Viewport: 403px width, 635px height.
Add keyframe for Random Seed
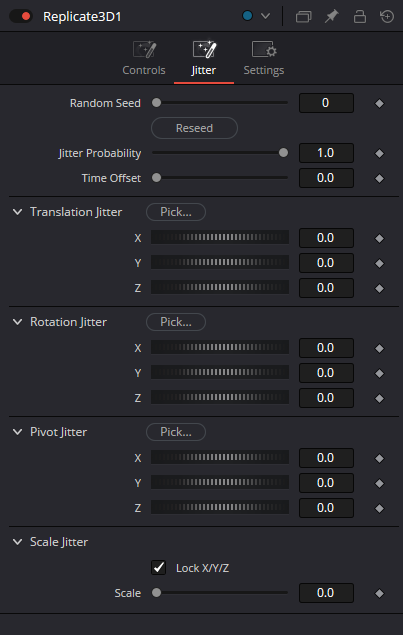(x=380, y=104)
